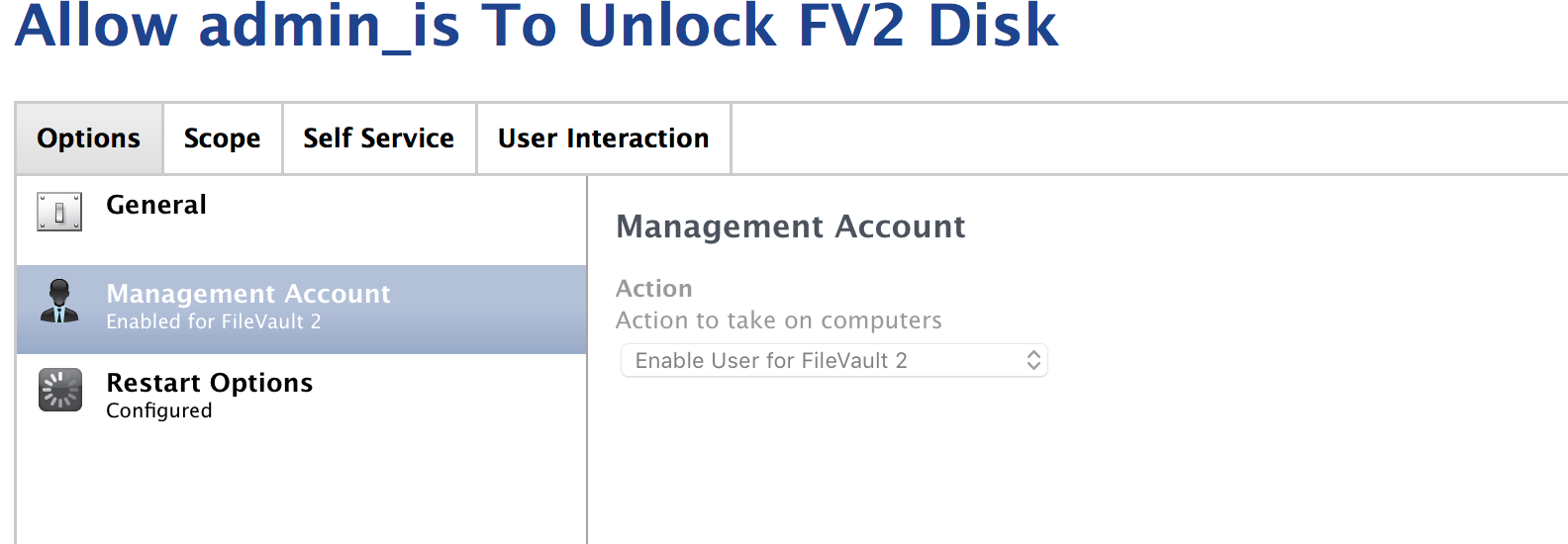Open the 'Enable User for FileVault 2' dropdown
The height and width of the screenshot is (544, 1568).
point(833,360)
